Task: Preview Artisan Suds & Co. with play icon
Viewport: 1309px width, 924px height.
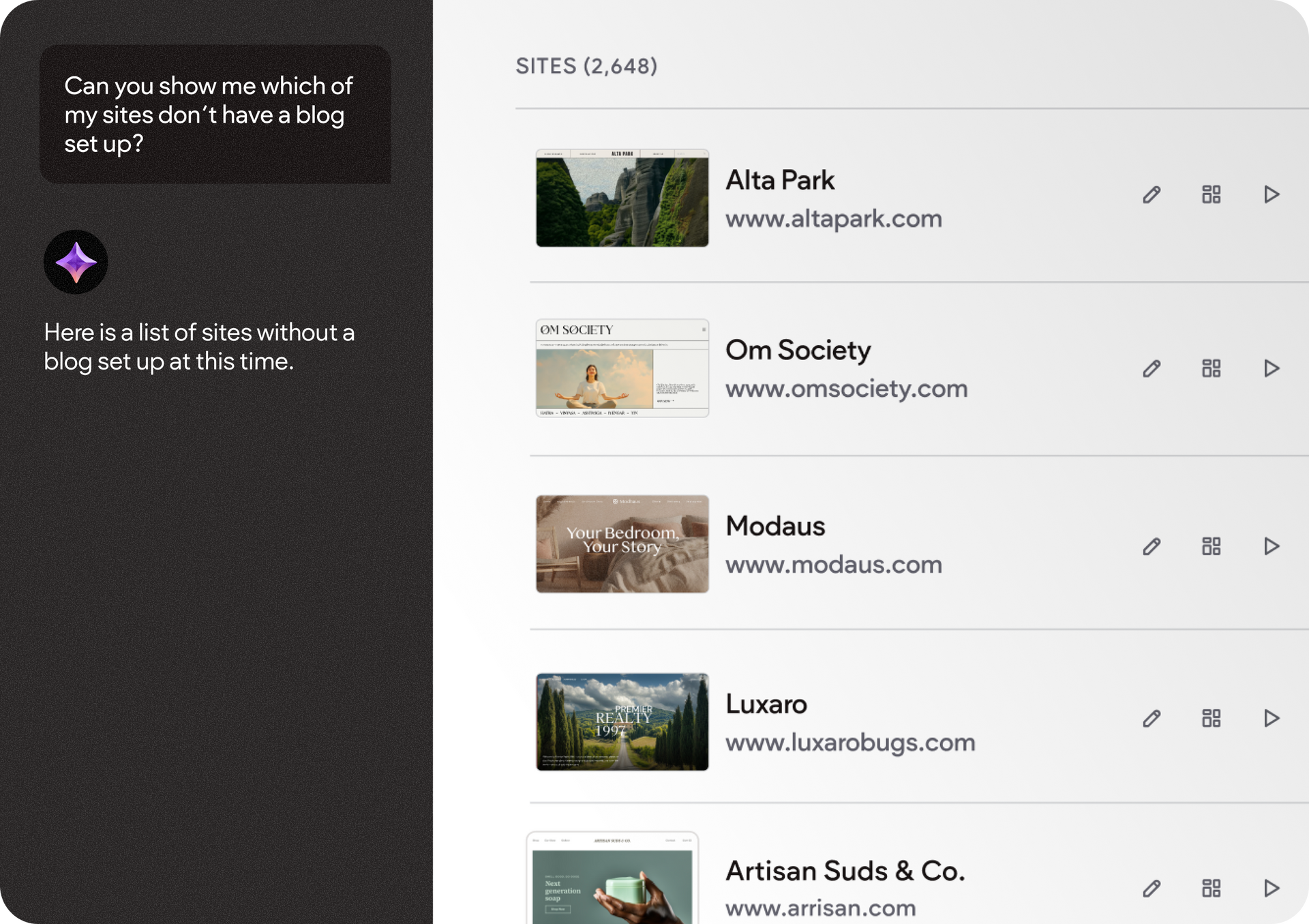Action: tap(1271, 888)
